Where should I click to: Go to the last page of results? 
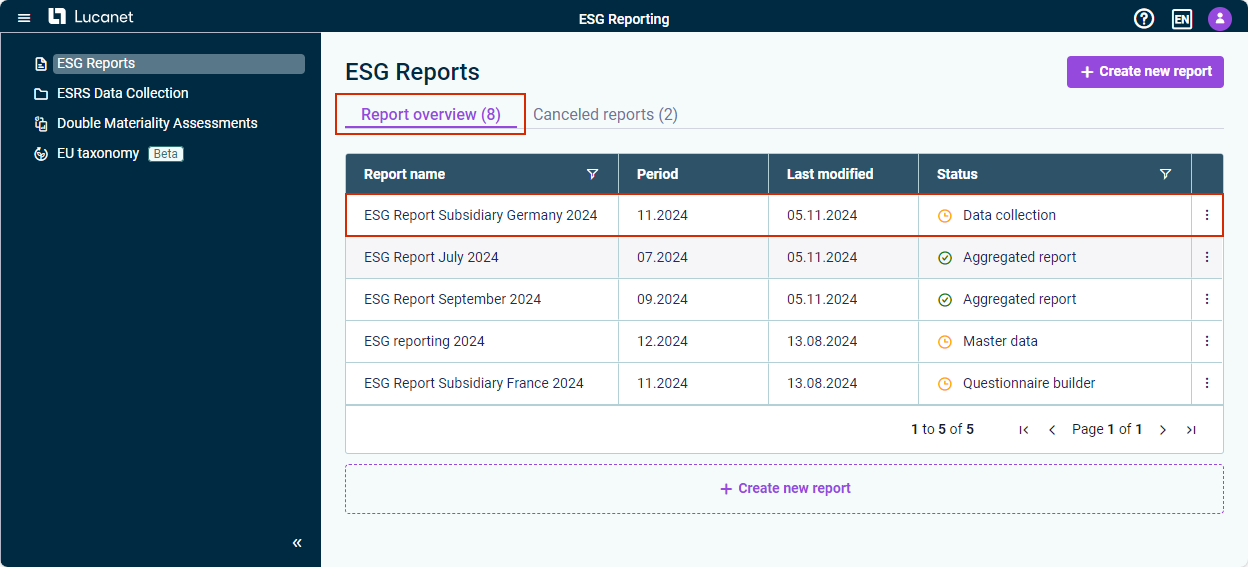[x=1191, y=430]
